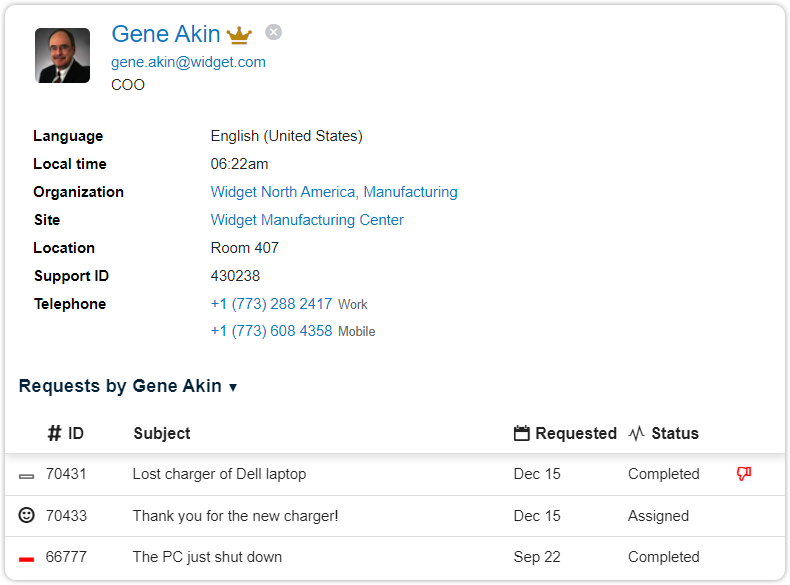Click the pulse icon in Status header

tap(637, 433)
